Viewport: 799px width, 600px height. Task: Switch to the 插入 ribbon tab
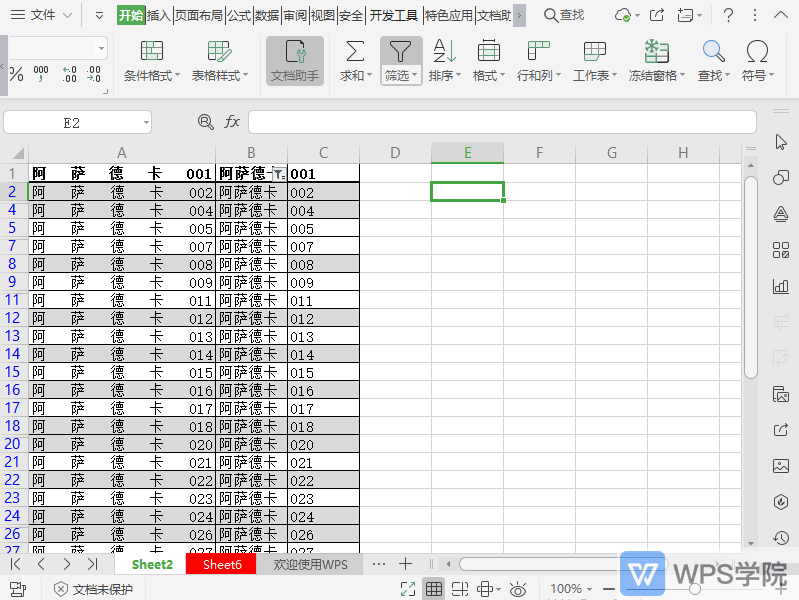[159, 15]
